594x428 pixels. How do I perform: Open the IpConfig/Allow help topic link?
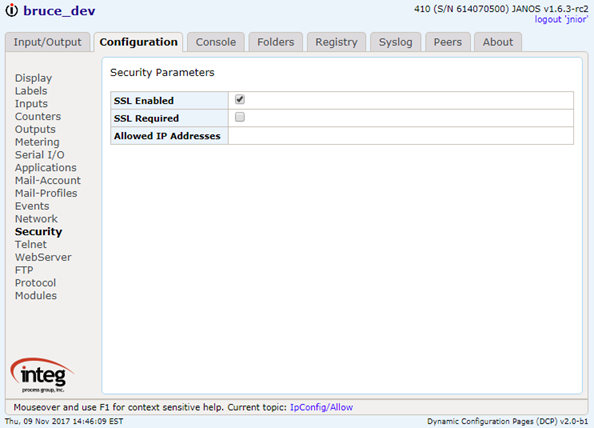[x=321, y=407]
